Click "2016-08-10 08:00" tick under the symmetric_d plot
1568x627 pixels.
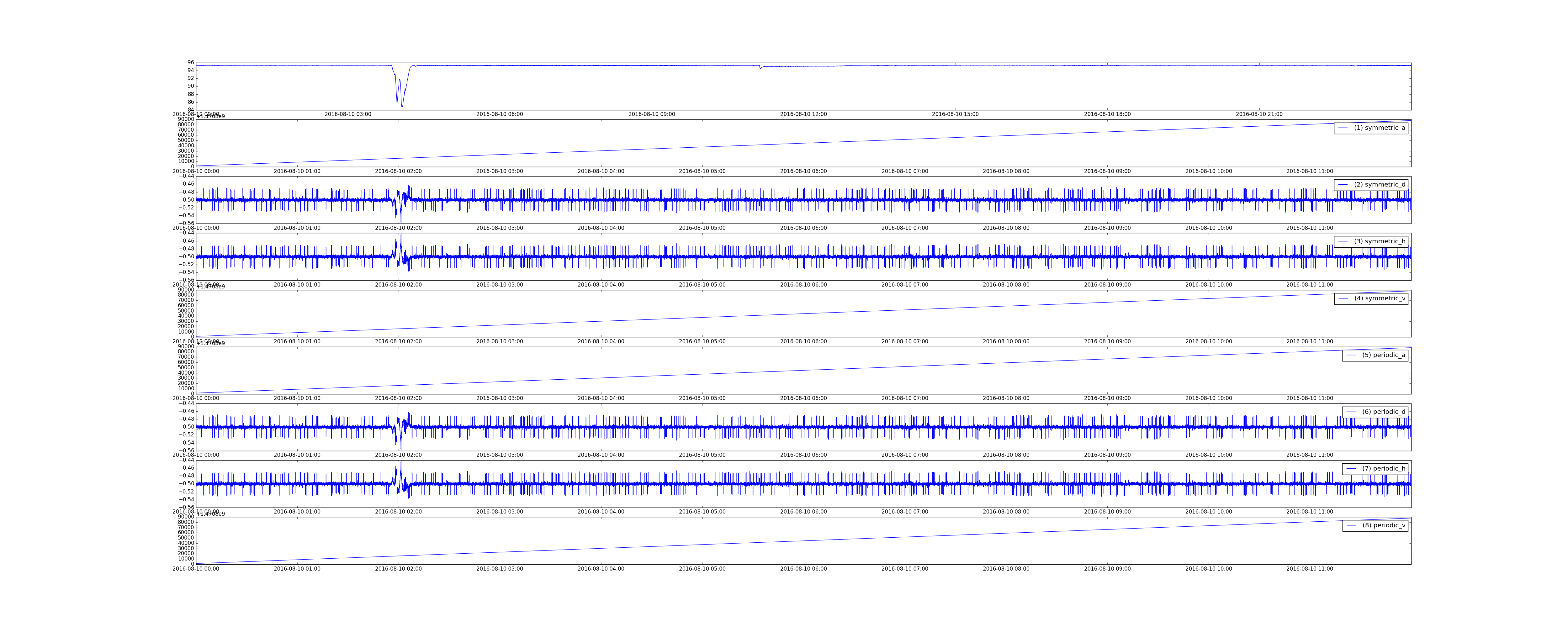pyautogui.click(x=1006, y=228)
